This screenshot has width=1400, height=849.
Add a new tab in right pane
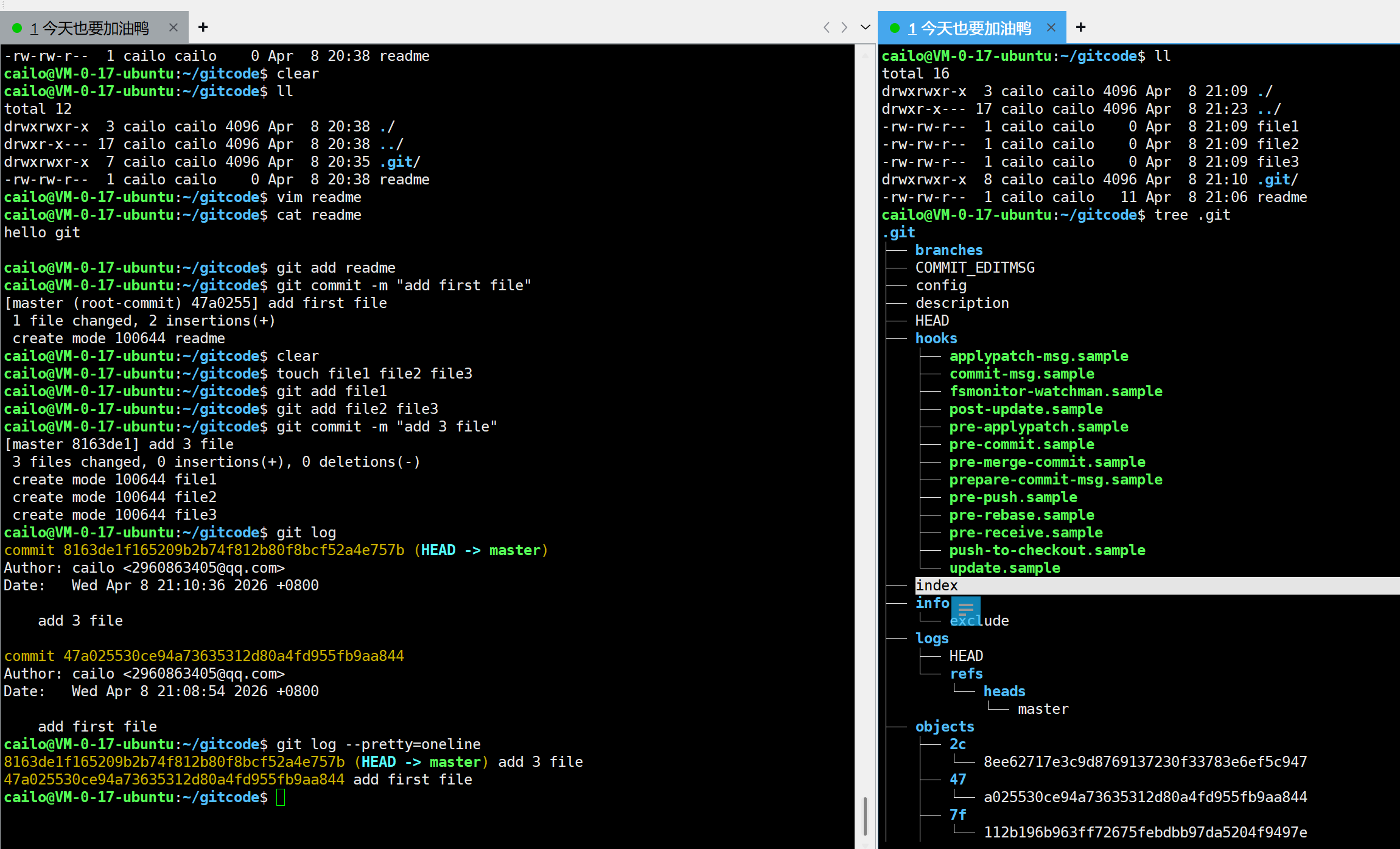pos(1081,27)
